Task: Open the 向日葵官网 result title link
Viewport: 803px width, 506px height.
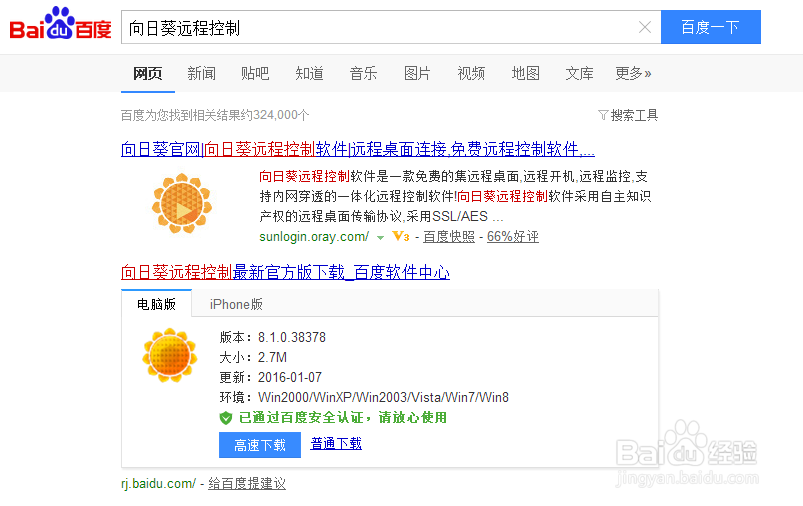Action: (357, 149)
